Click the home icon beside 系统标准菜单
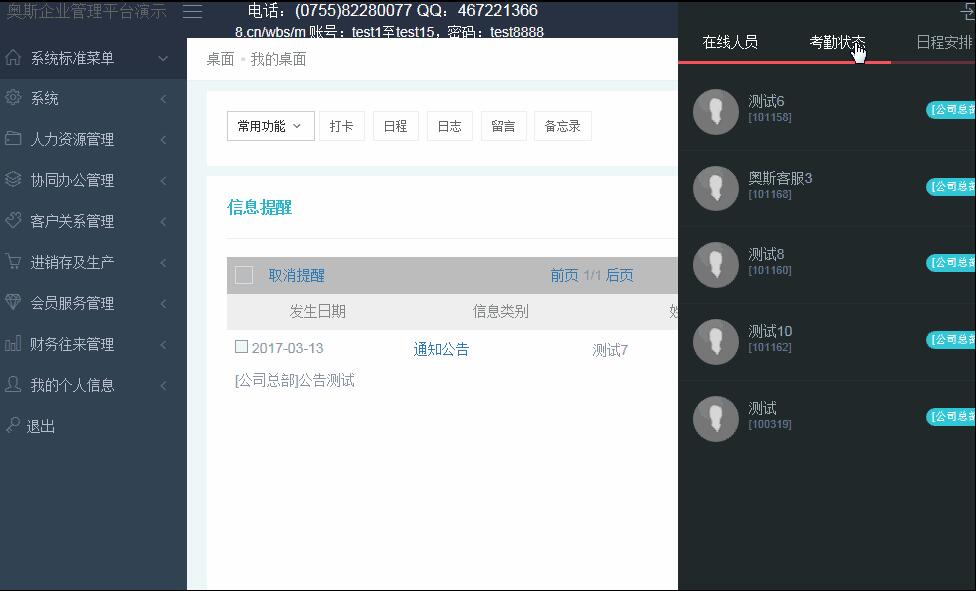This screenshot has width=976, height=591. tap(13, 57)
